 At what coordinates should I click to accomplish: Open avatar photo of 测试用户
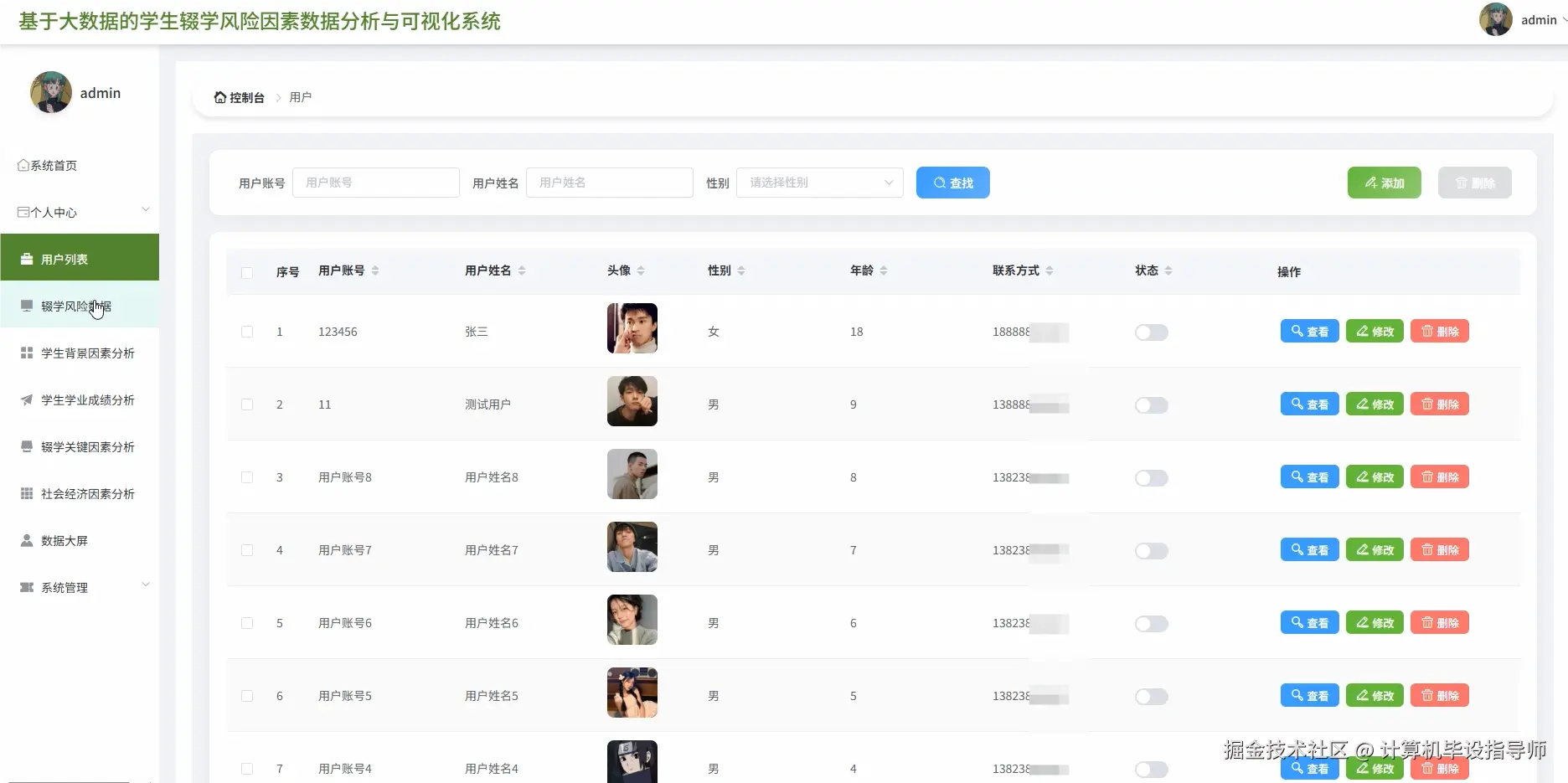(x=632, y=401)
